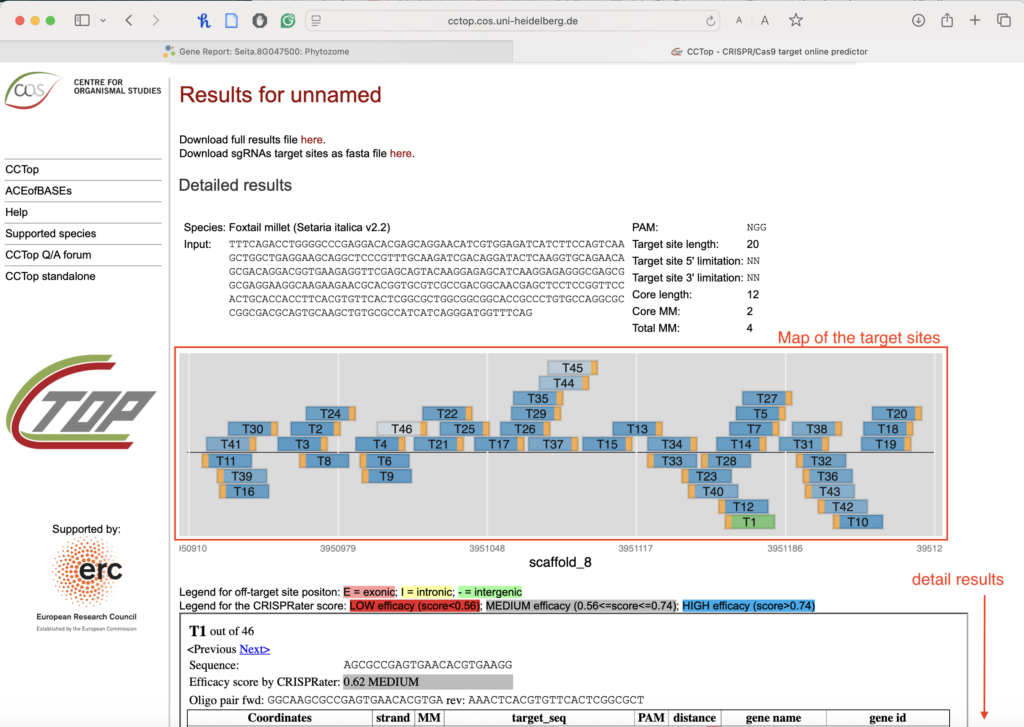1024x727 pixels.
Task: Open the Safari downloads list
Action: pos(918,20)
